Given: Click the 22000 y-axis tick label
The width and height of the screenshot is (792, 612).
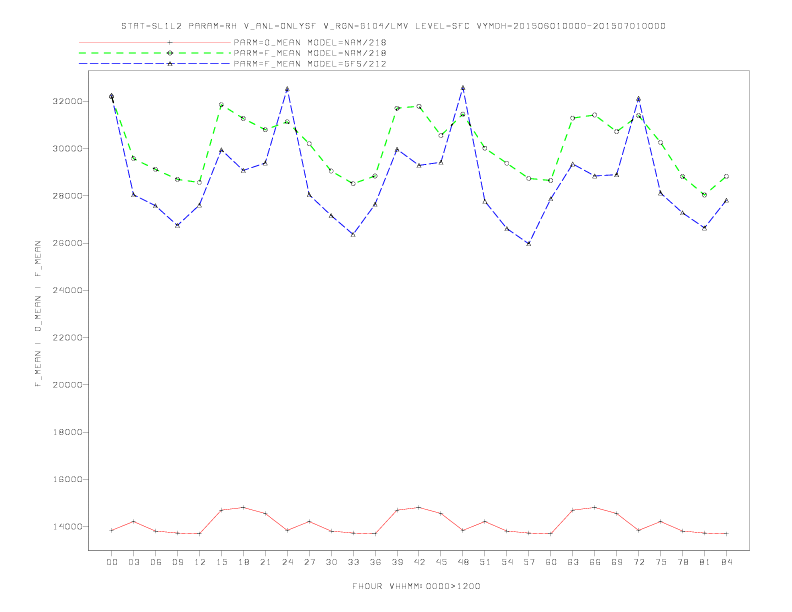Looking at the screenshot, I should point(67,337).
